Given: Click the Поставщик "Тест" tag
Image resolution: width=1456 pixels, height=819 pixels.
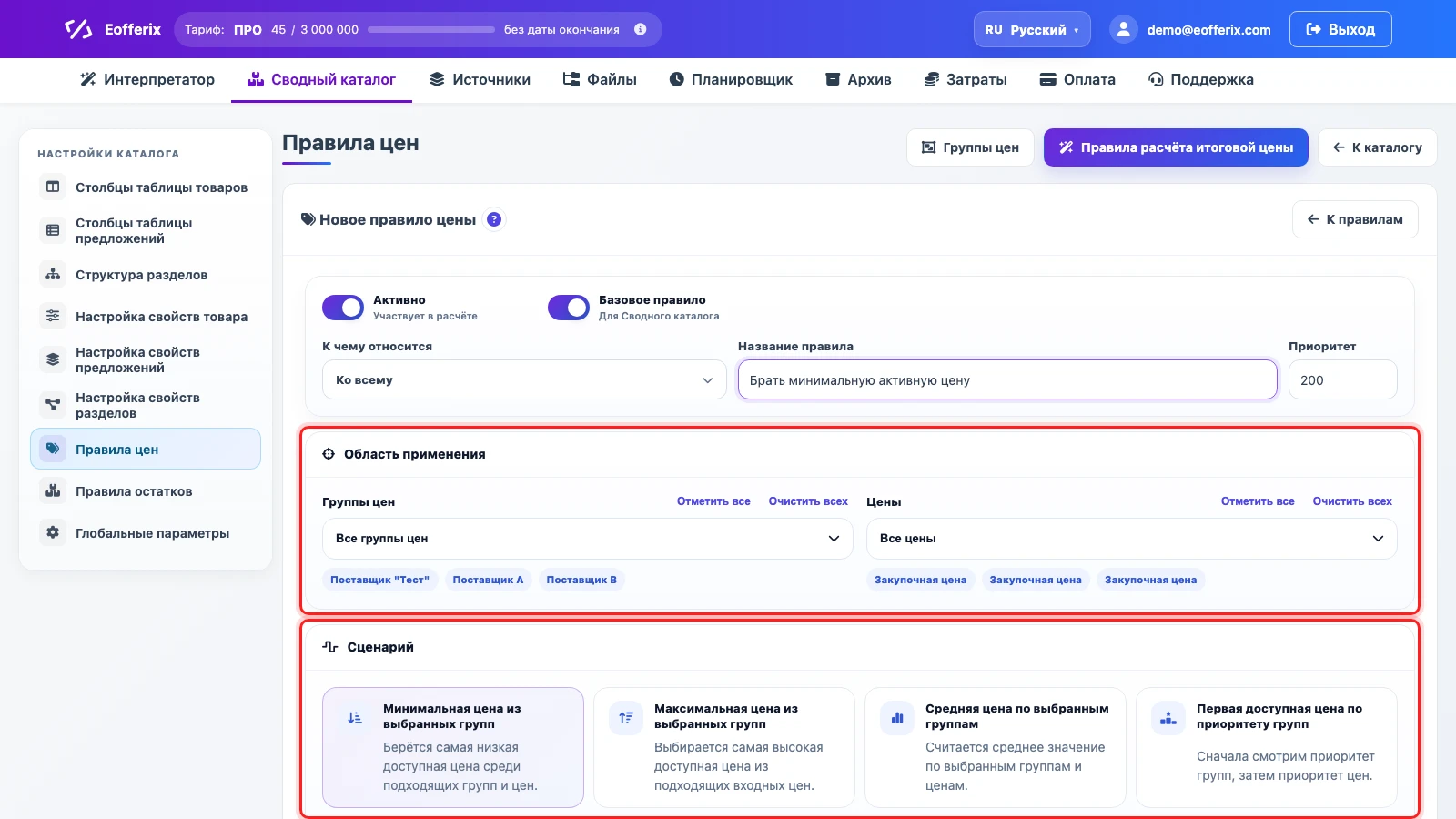Looking at the screenshot, I should click(x=379, y=580).
